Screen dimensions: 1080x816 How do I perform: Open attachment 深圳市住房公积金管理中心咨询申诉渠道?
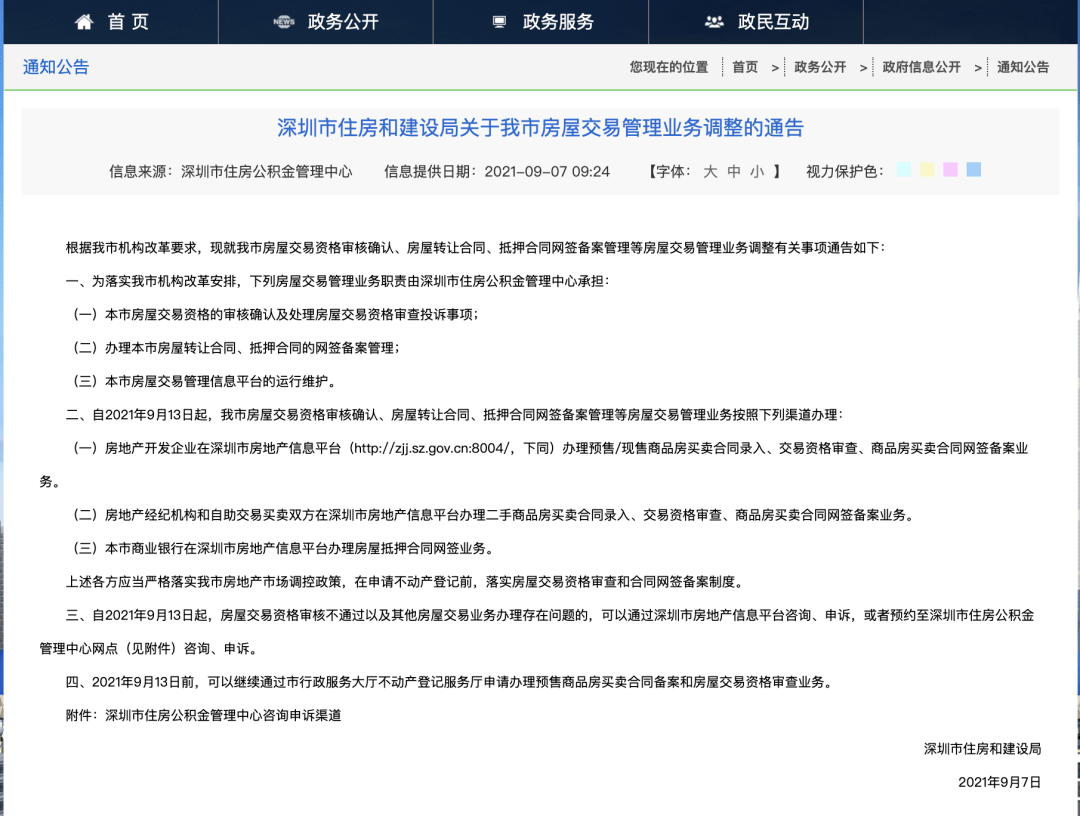pos(223,716)
